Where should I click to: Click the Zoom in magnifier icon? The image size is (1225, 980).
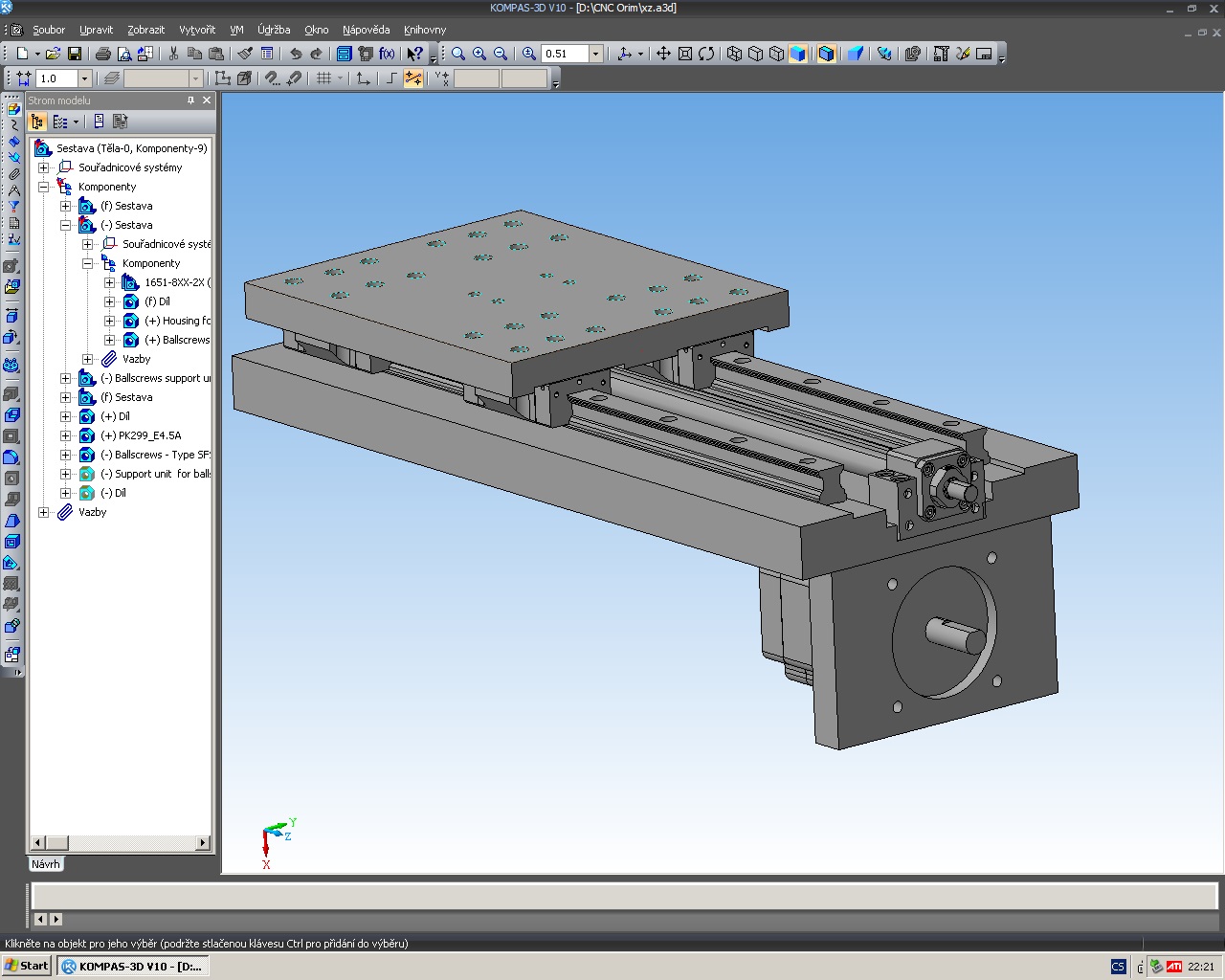coord(479,54)
